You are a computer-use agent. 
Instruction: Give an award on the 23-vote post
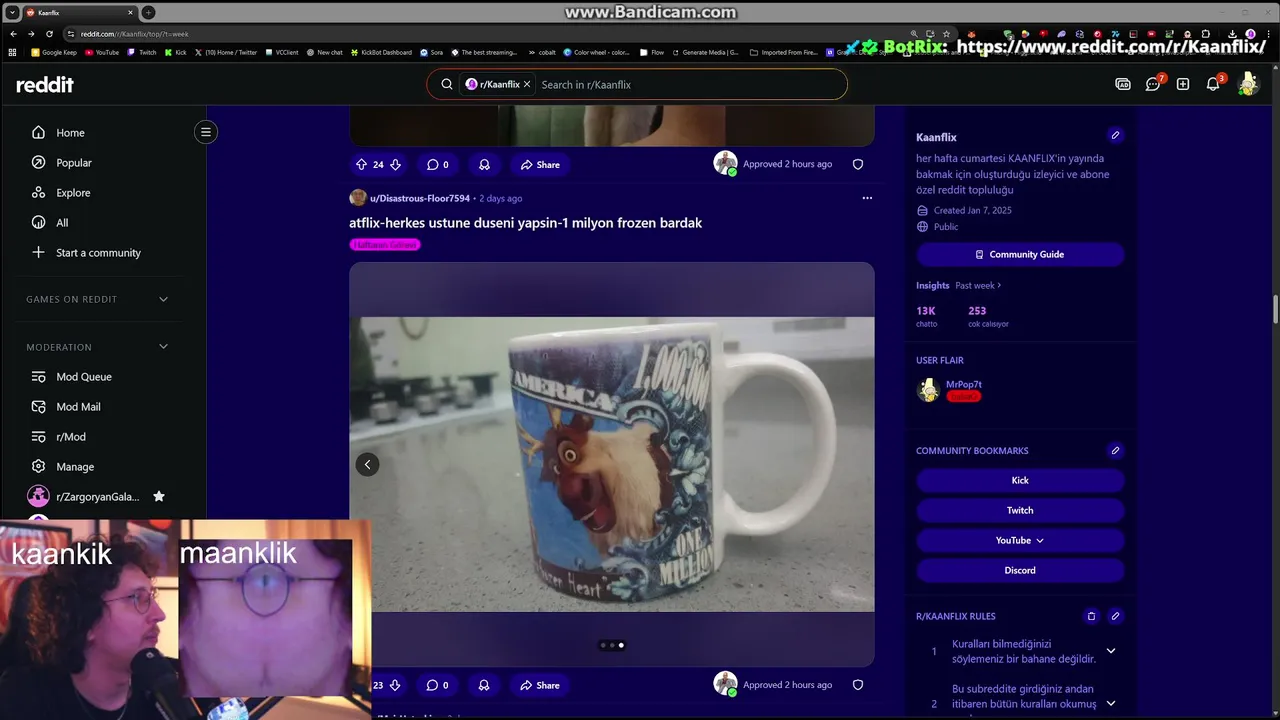[484, 686]
